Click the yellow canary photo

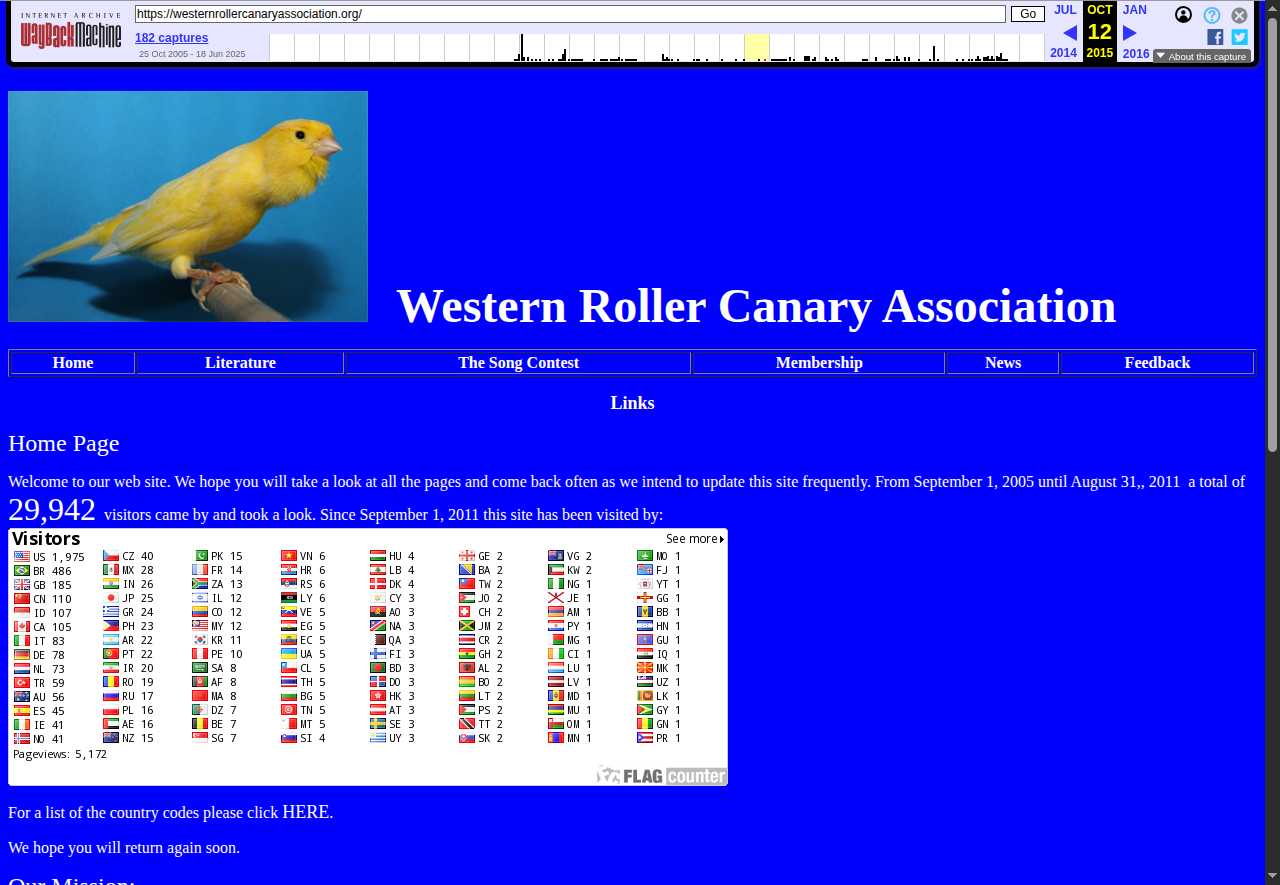point(188,207)
